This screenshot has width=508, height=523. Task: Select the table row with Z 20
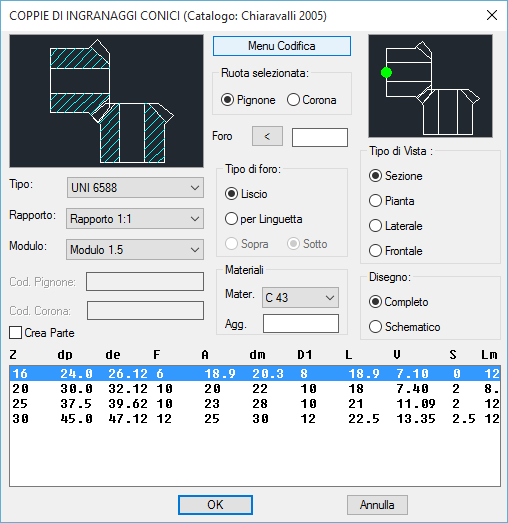point(255,389)
